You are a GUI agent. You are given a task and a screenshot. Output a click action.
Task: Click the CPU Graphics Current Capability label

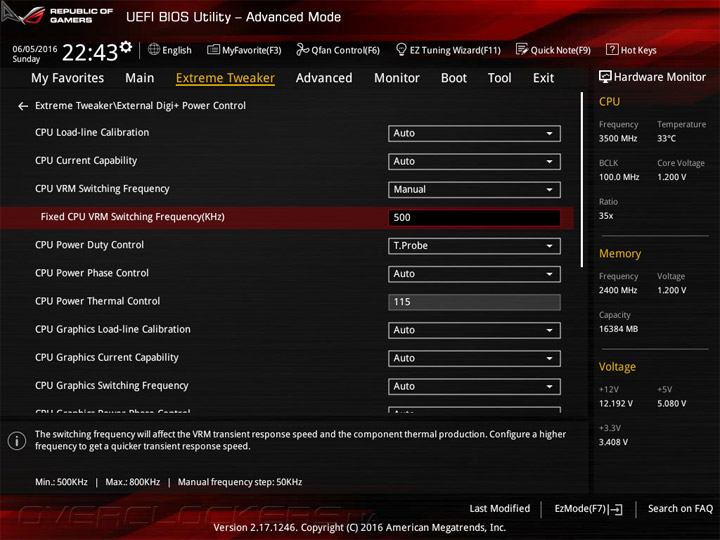pos(107,358)
